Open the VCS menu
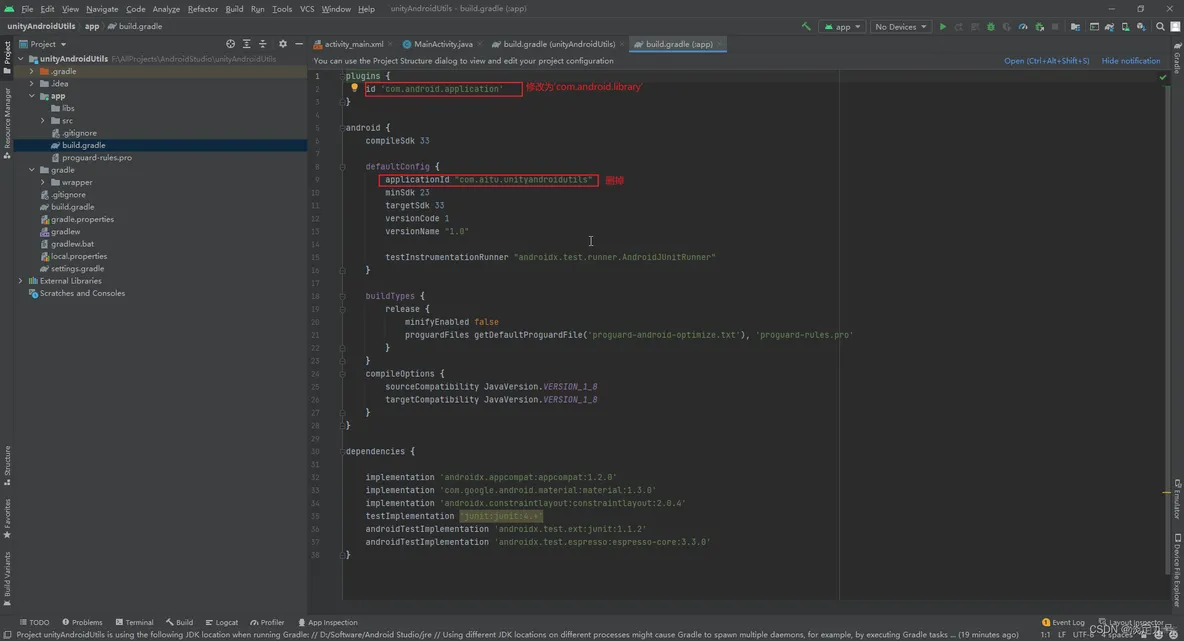This screenshot has height=641, width=1184. pos(307,9)
